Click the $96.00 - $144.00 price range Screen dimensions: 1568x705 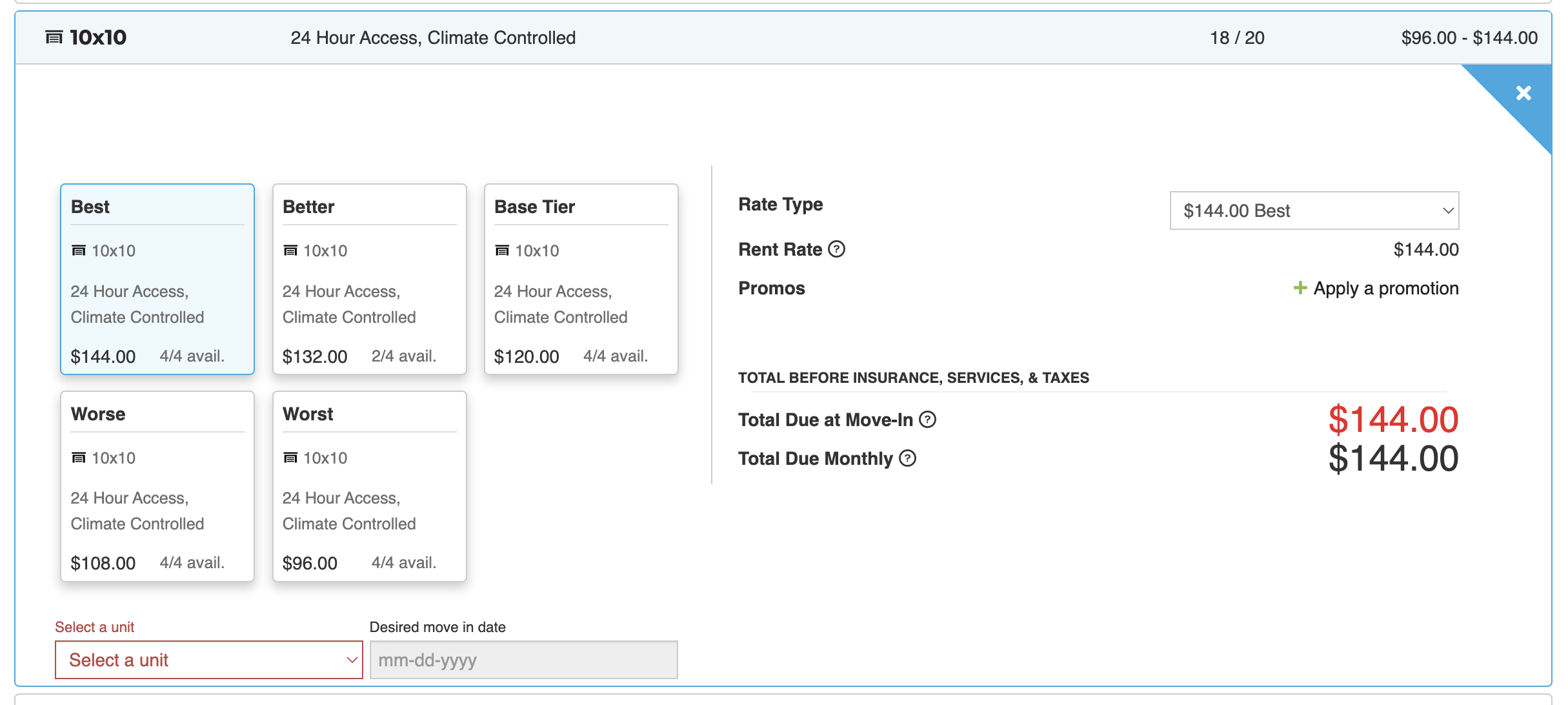[x=1469, y=37]
